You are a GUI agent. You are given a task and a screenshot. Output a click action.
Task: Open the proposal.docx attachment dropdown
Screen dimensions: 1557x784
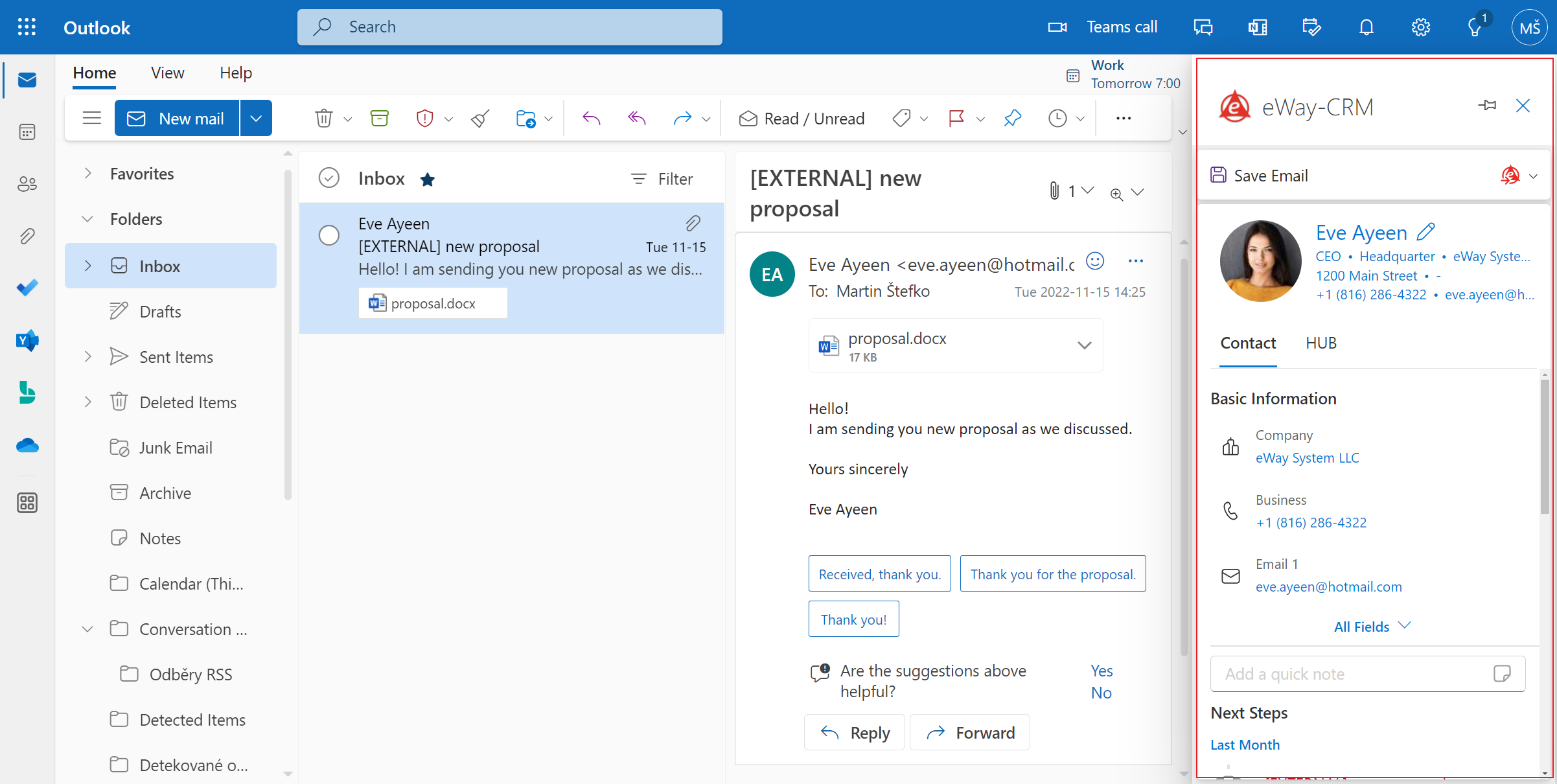pos(1084,345)
